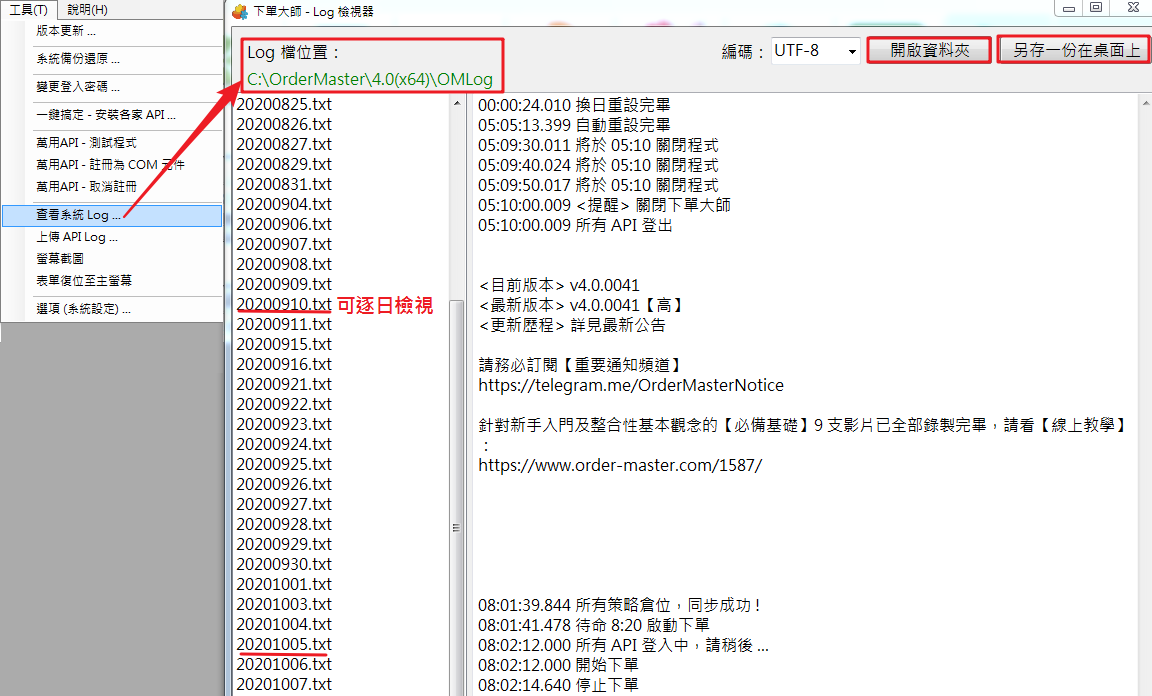Select file 20200909.txt
The image size is (1152, 696).
tap(284, 284)
